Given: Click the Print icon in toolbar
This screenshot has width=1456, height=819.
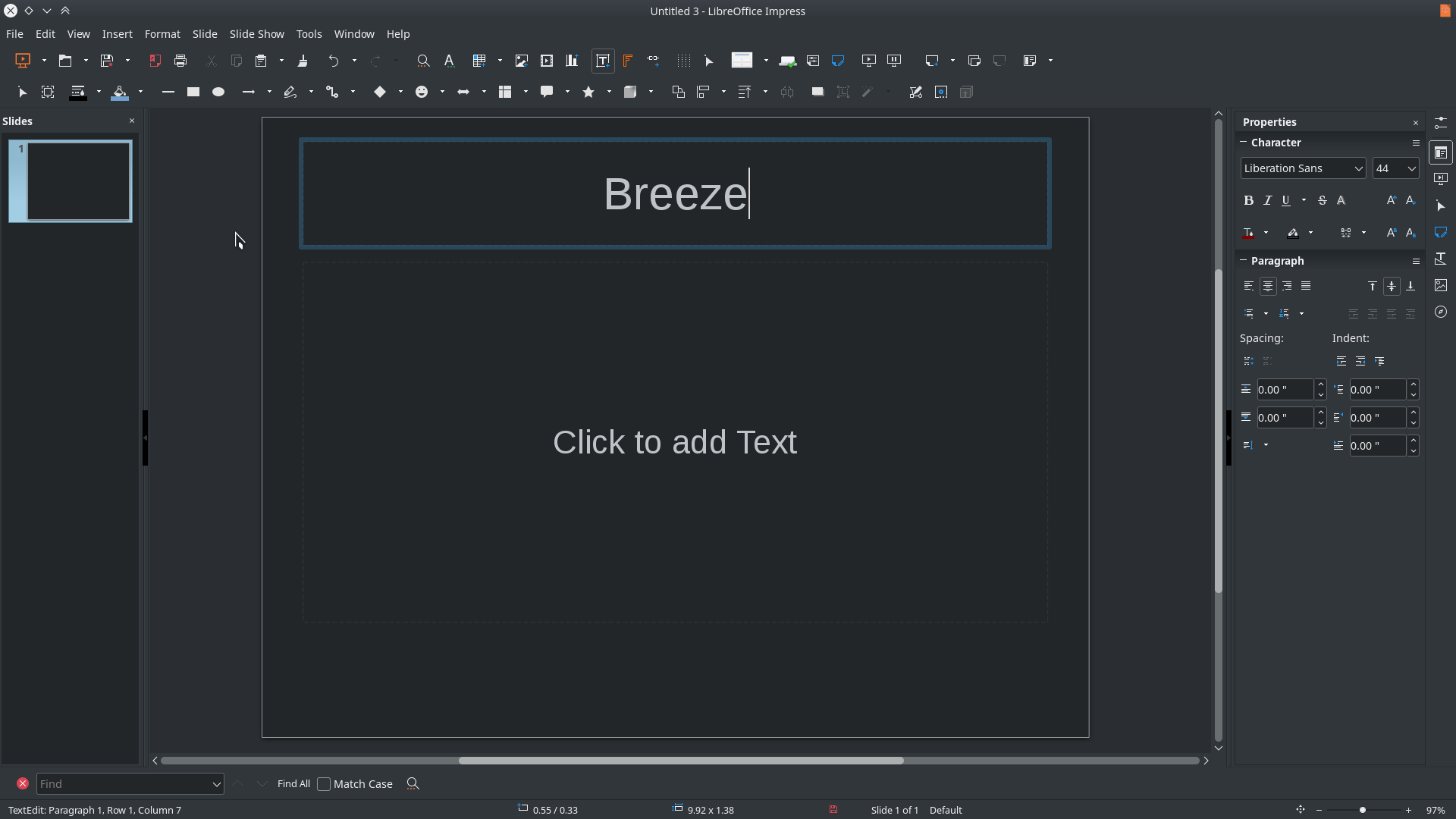Looking at the screenshot, I should [x=180, y=61].
